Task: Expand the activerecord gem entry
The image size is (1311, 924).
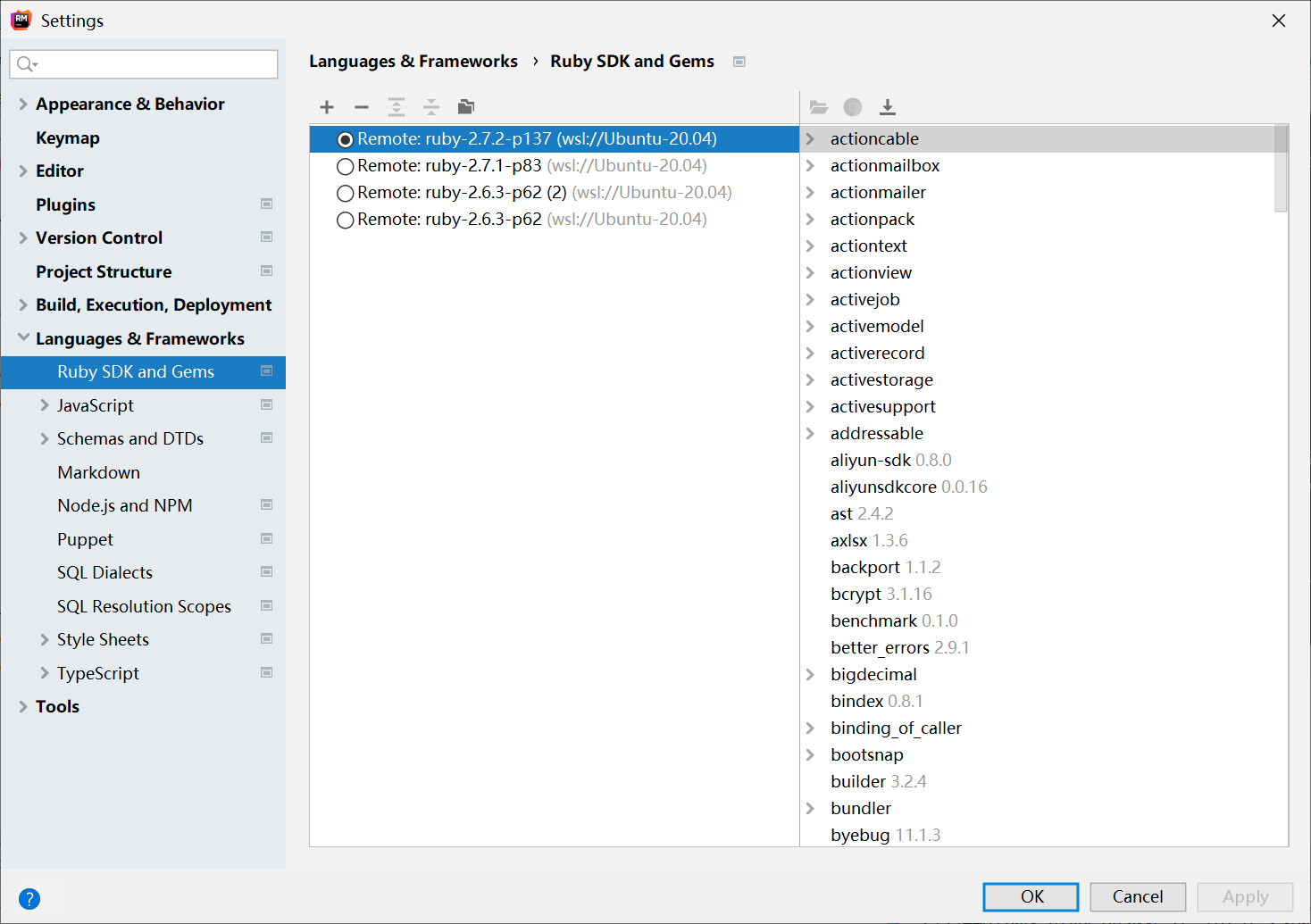Action: click(x=811, y=353)
